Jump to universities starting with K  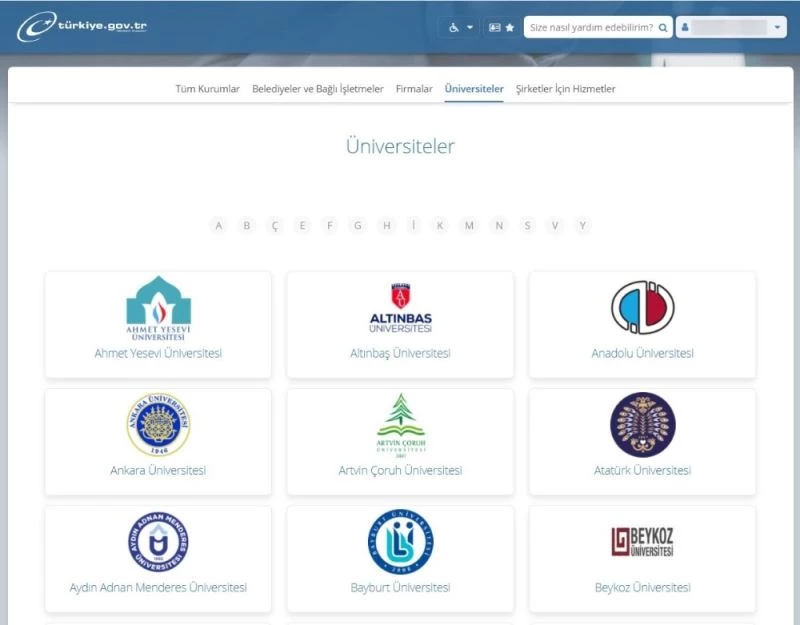[440, 226]
